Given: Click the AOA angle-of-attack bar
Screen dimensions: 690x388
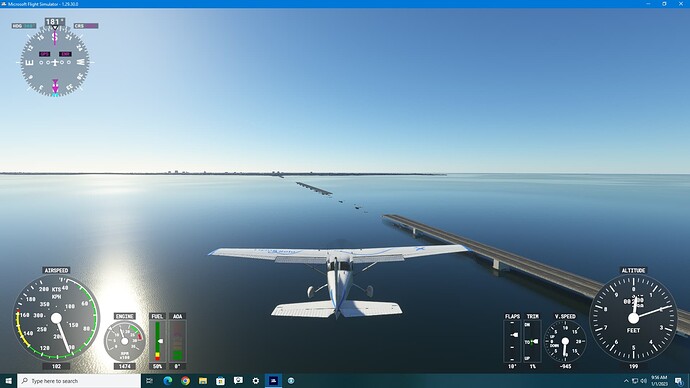Looking at the screenshot, I should coord(177,341).
